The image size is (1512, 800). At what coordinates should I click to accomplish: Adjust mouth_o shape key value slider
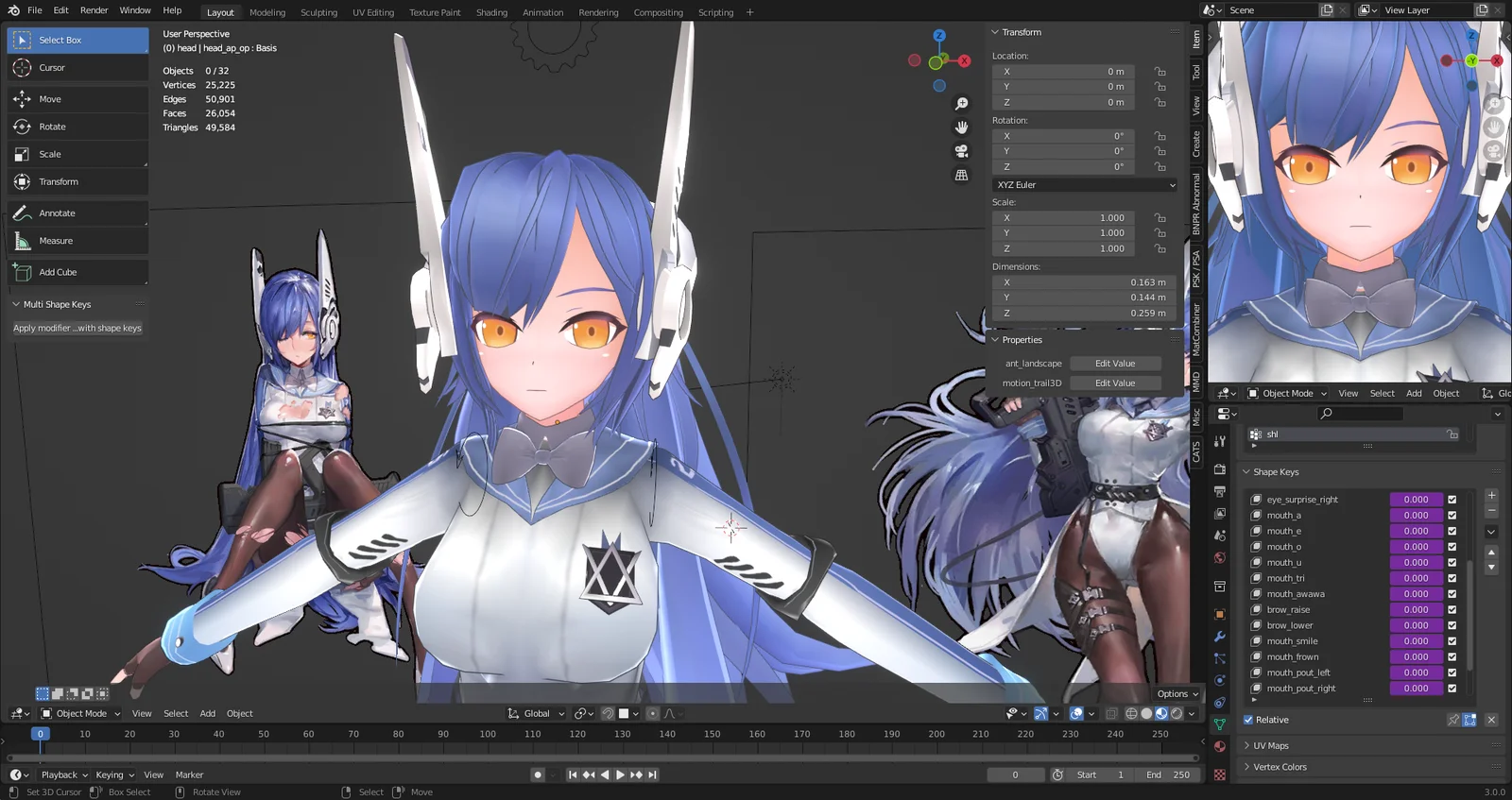pos(1416,547)
